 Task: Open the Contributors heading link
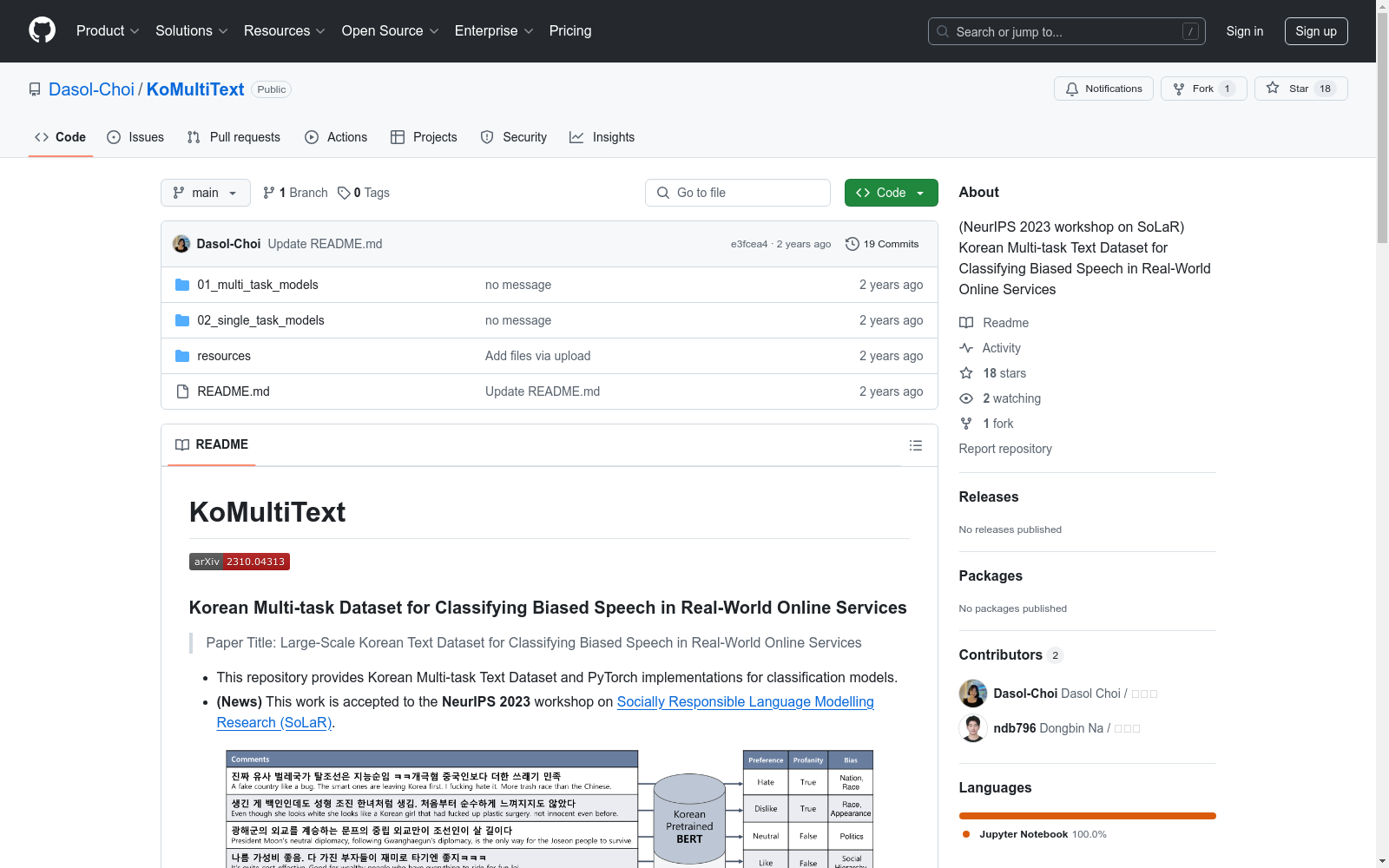click(1011, 655)
